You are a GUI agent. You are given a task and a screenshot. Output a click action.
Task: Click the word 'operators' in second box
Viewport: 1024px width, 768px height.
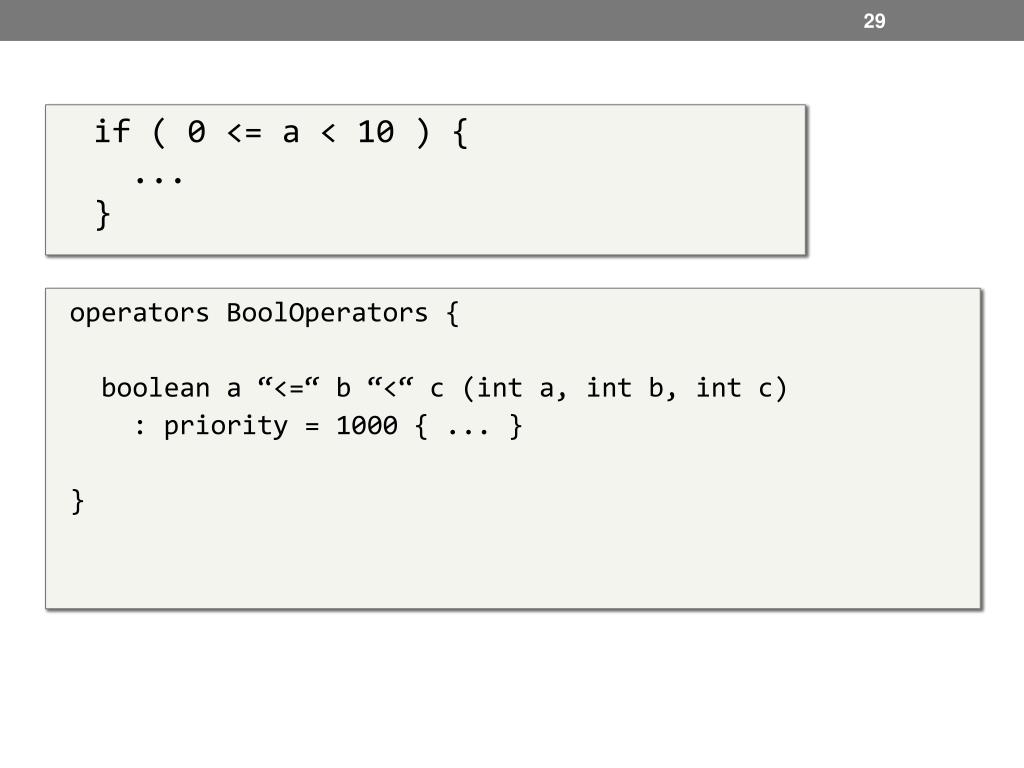[x=139, y=313]
